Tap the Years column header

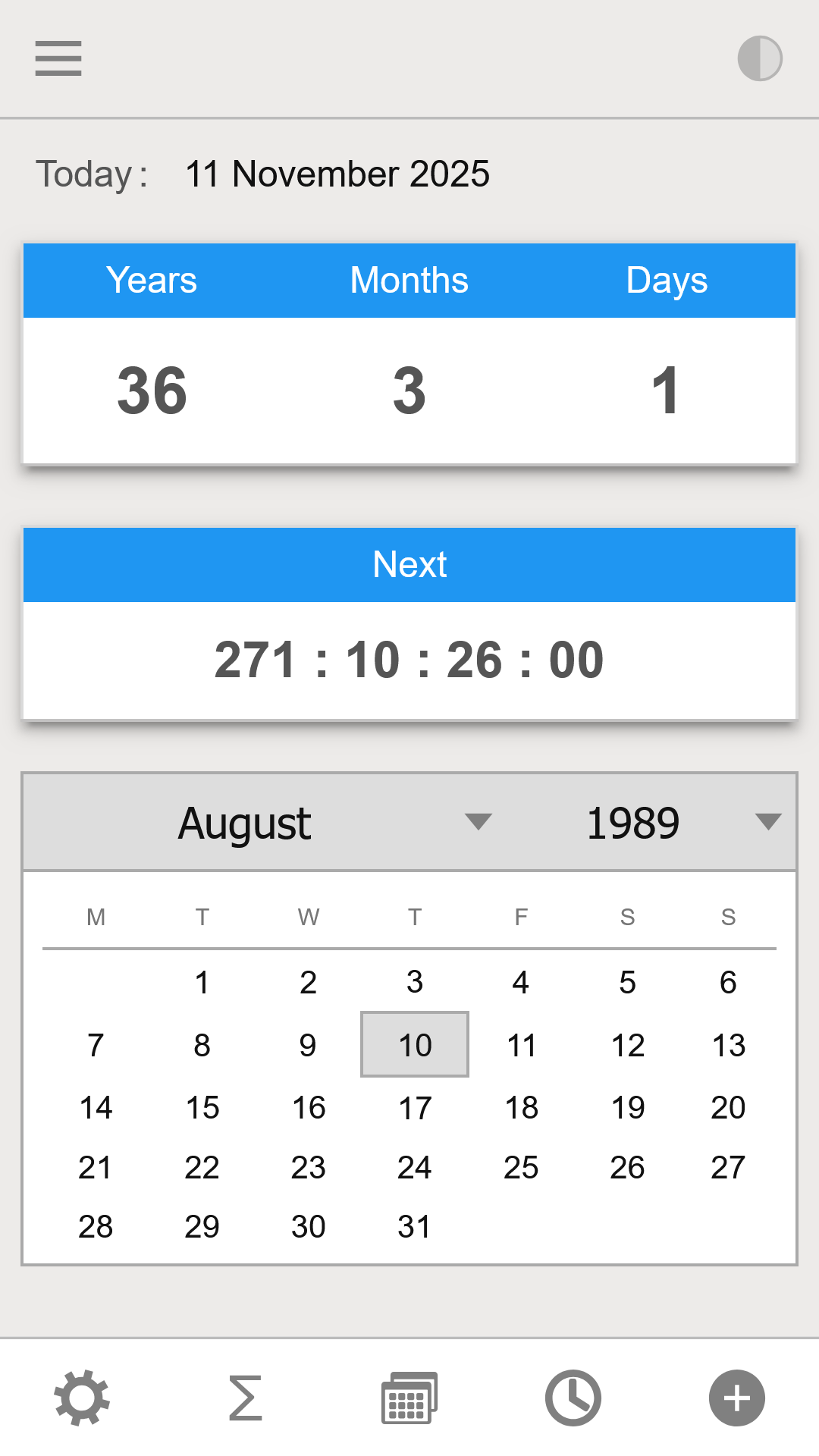[x=152, y=281]
